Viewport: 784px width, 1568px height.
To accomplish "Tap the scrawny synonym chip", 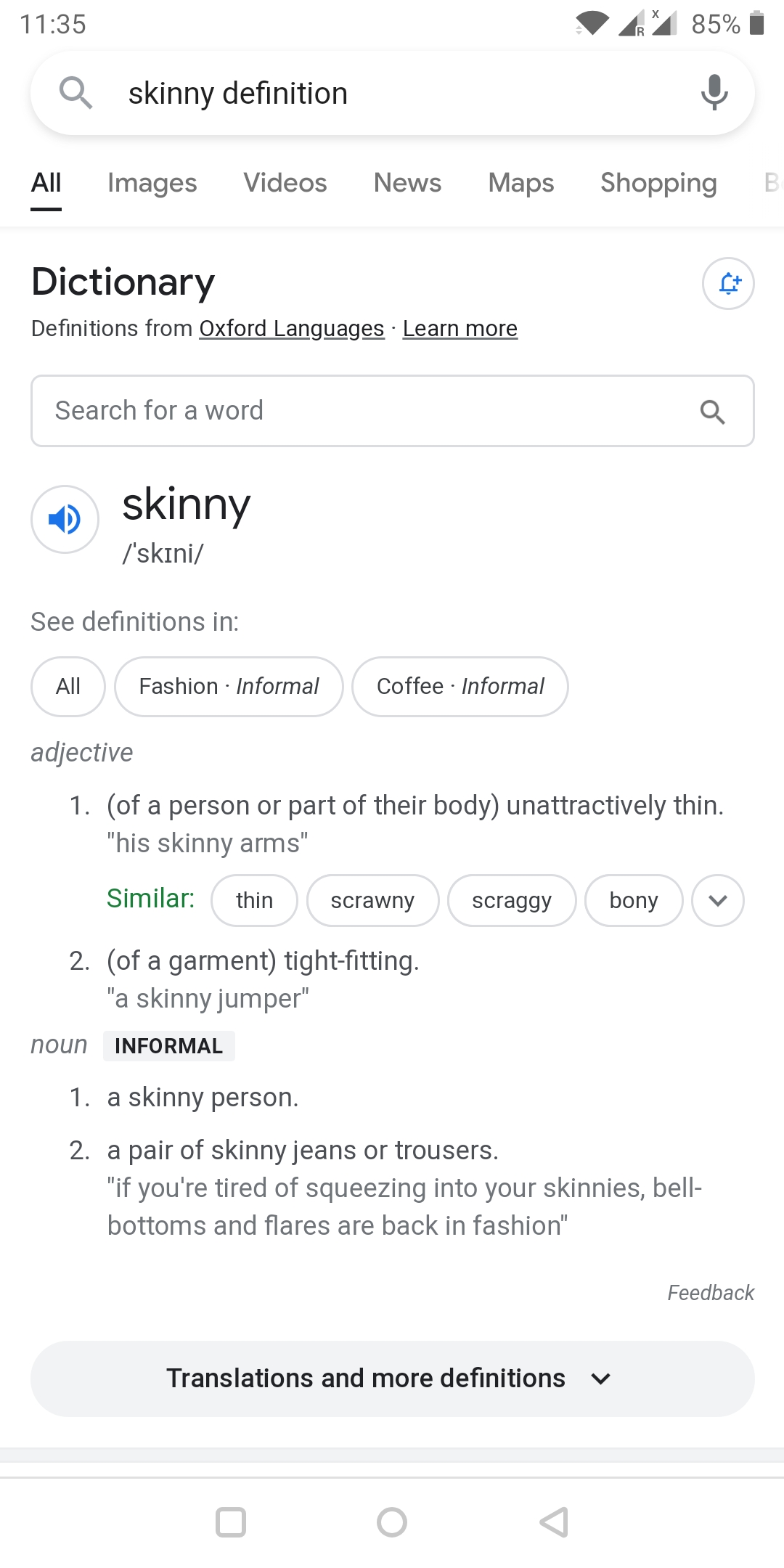I will tap(372, 901).
